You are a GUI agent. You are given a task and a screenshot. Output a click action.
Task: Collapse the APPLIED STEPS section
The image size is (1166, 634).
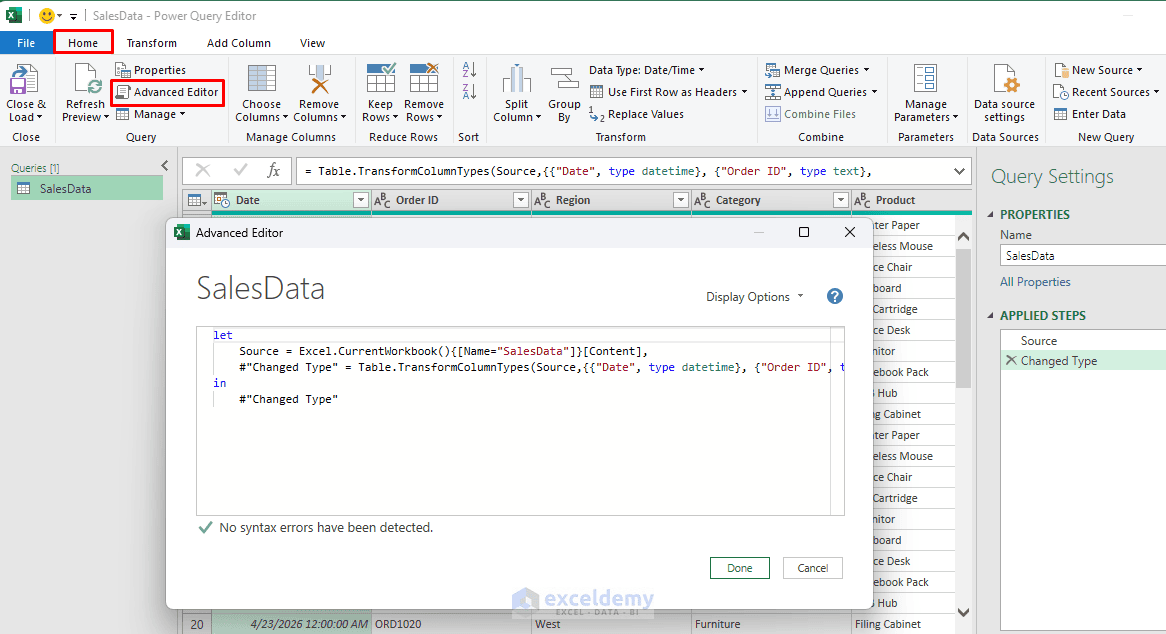(x=991, y=315)
